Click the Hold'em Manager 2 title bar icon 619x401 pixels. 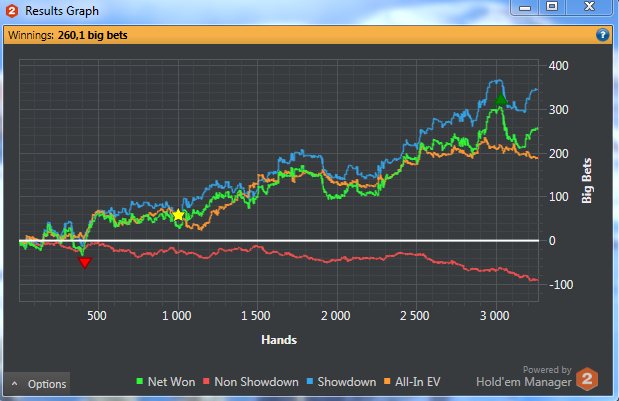tap(12, 11)
